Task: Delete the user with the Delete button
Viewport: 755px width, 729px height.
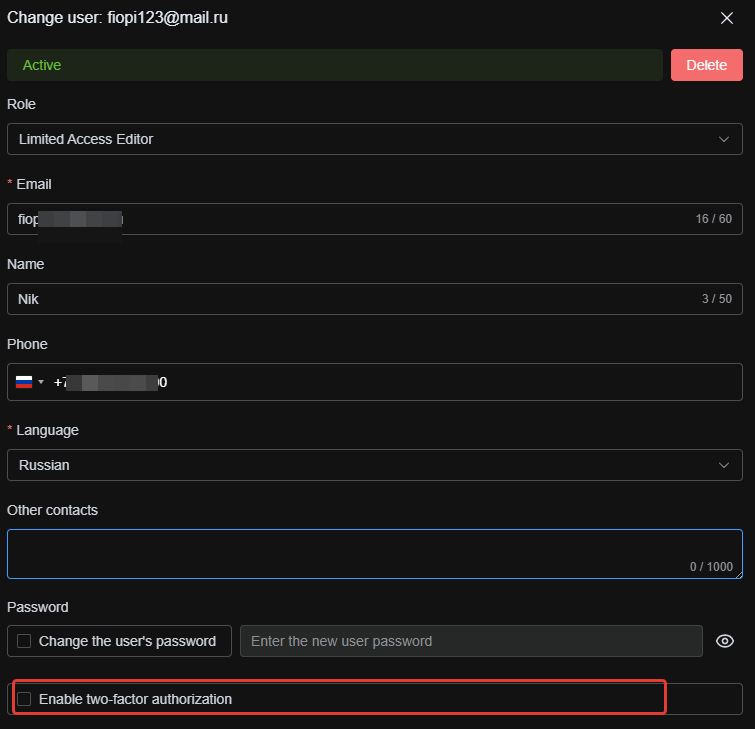Action: [706, 65]
